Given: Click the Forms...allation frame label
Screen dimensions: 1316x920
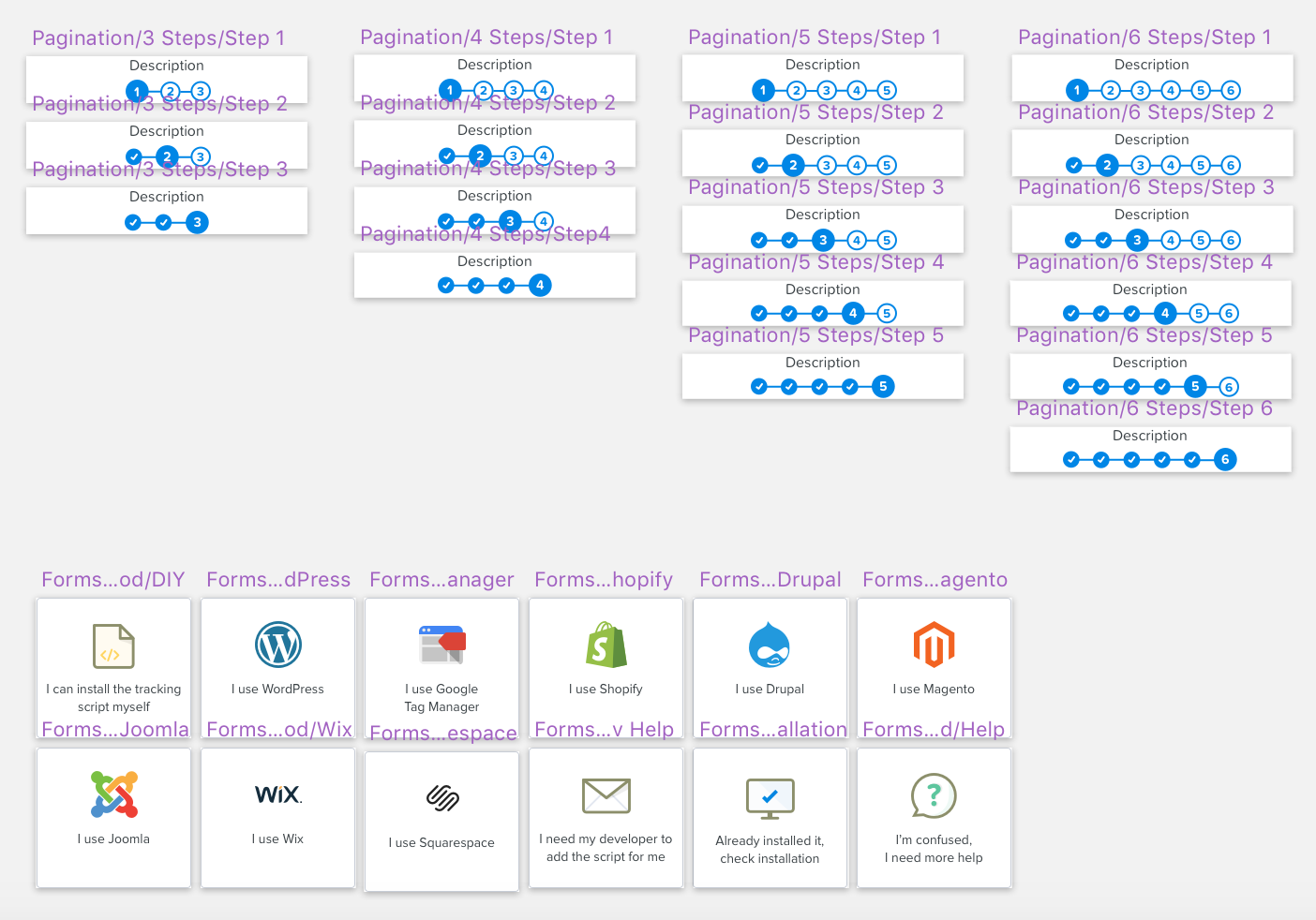Looking at the screenshot, I should [x=773, y=730].
